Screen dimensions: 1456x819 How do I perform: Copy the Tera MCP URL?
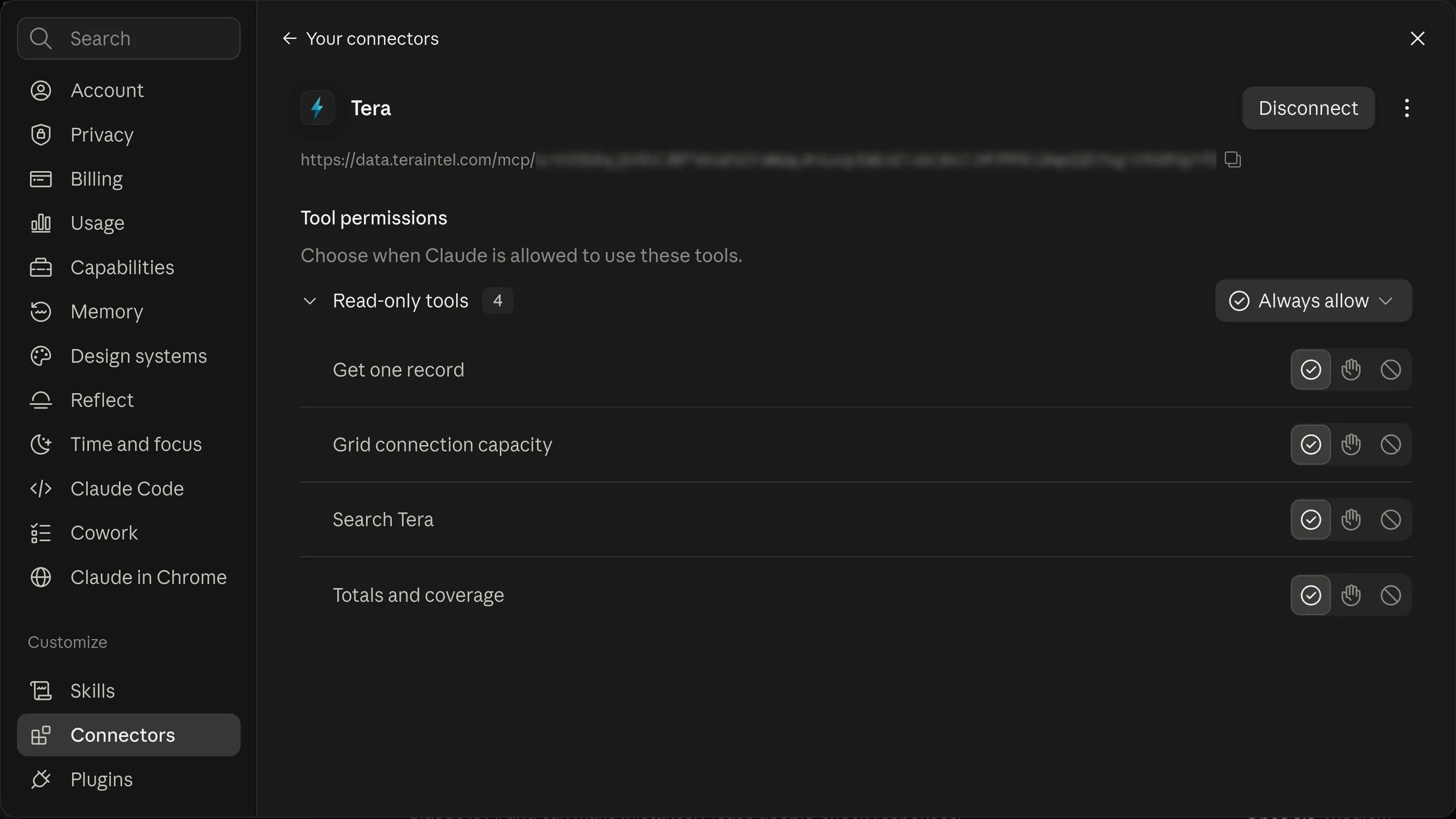pos(1232,160)
